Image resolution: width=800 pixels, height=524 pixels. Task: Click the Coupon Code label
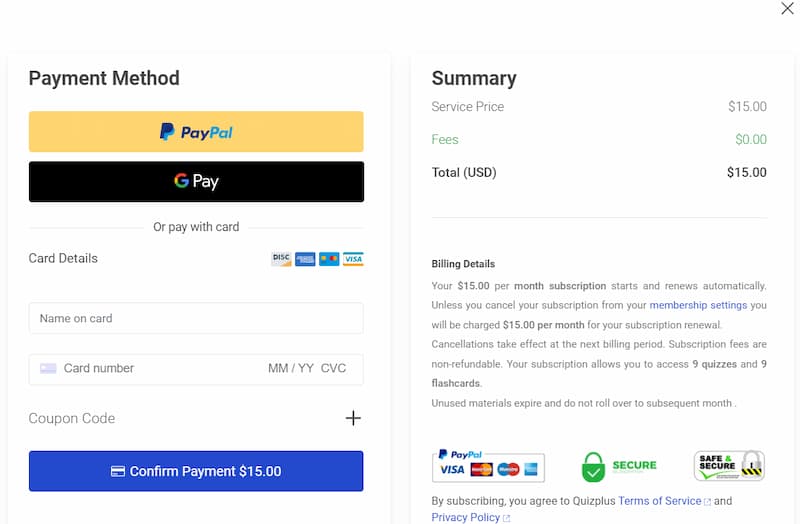pyautogui.click(x=71, y=418)
